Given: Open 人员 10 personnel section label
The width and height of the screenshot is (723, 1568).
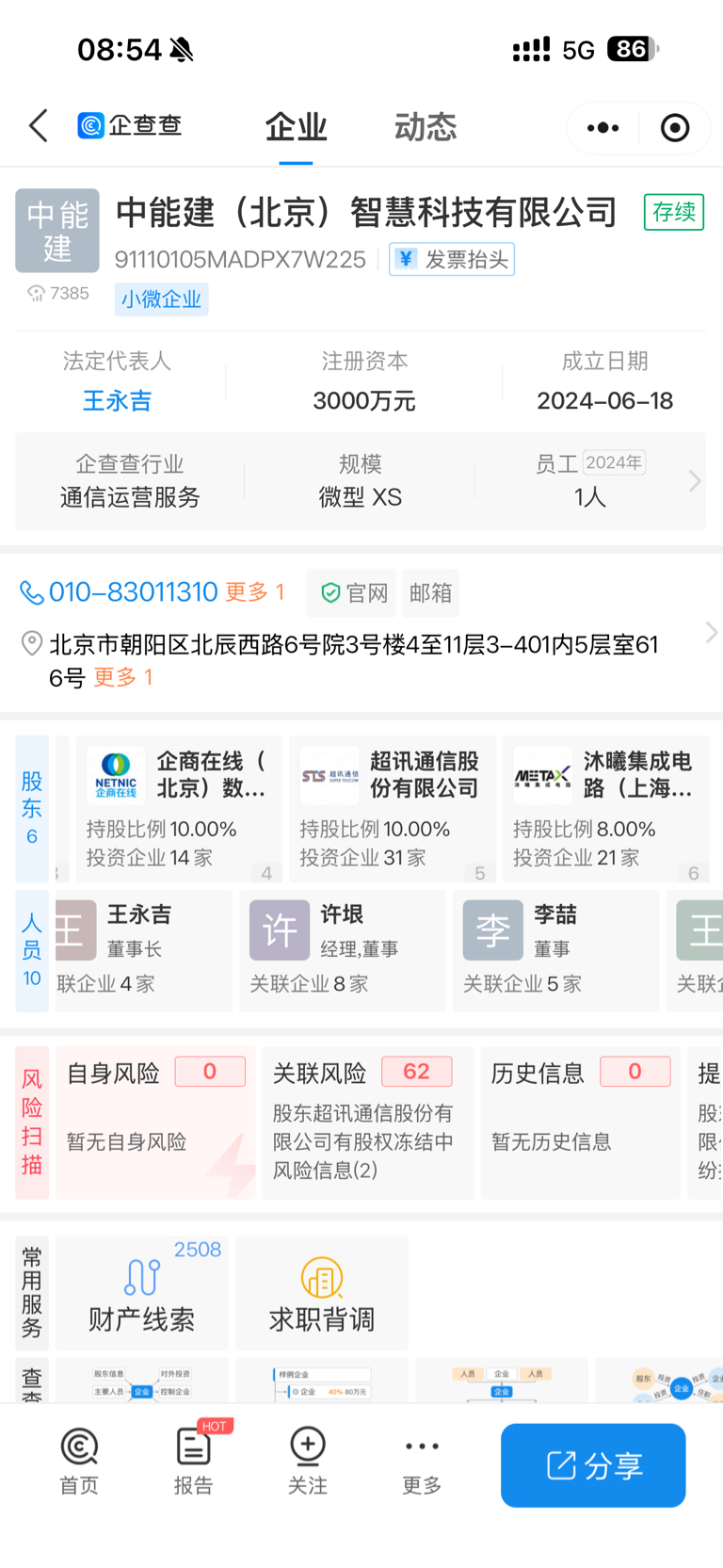Looking at the screenshot, I should coord(32,951).
